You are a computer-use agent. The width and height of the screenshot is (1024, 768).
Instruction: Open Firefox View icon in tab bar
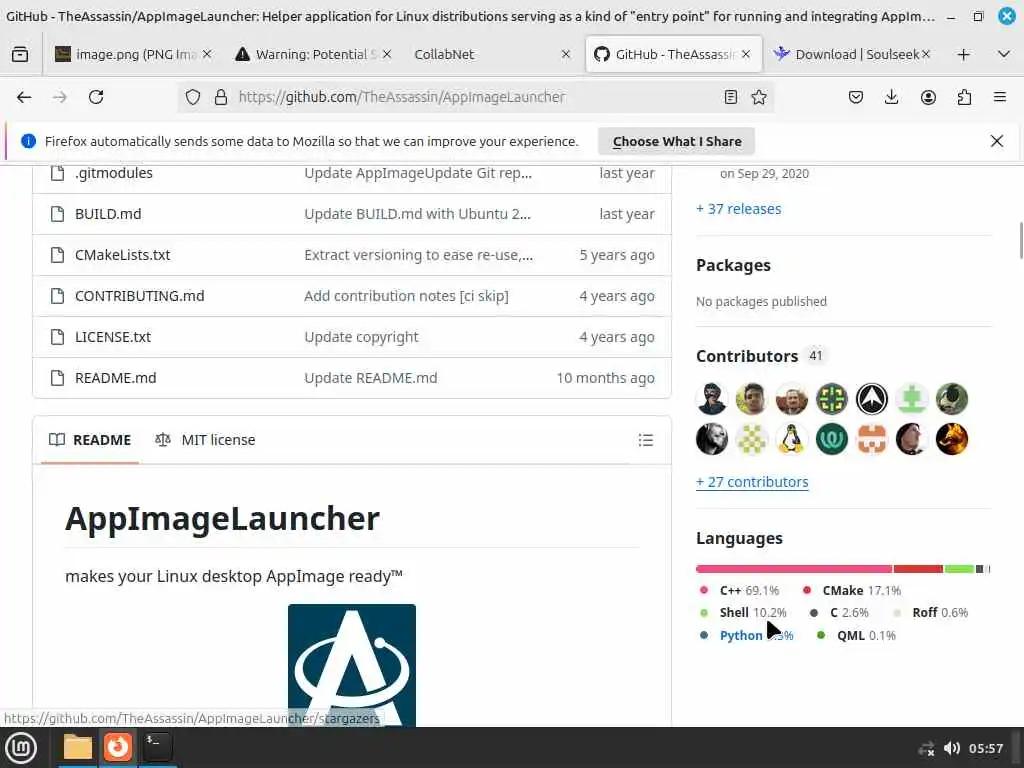pyautogui.click(x=20, y=54)
